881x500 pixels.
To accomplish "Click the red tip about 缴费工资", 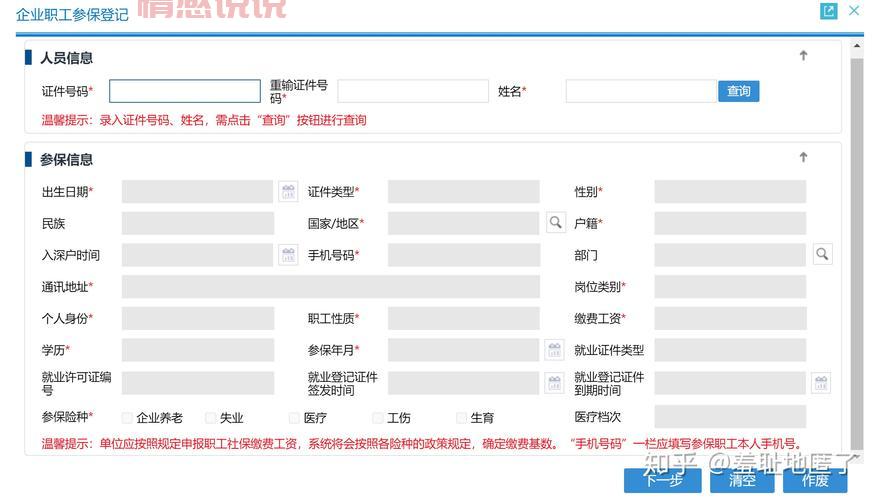I will coord(421,444).
